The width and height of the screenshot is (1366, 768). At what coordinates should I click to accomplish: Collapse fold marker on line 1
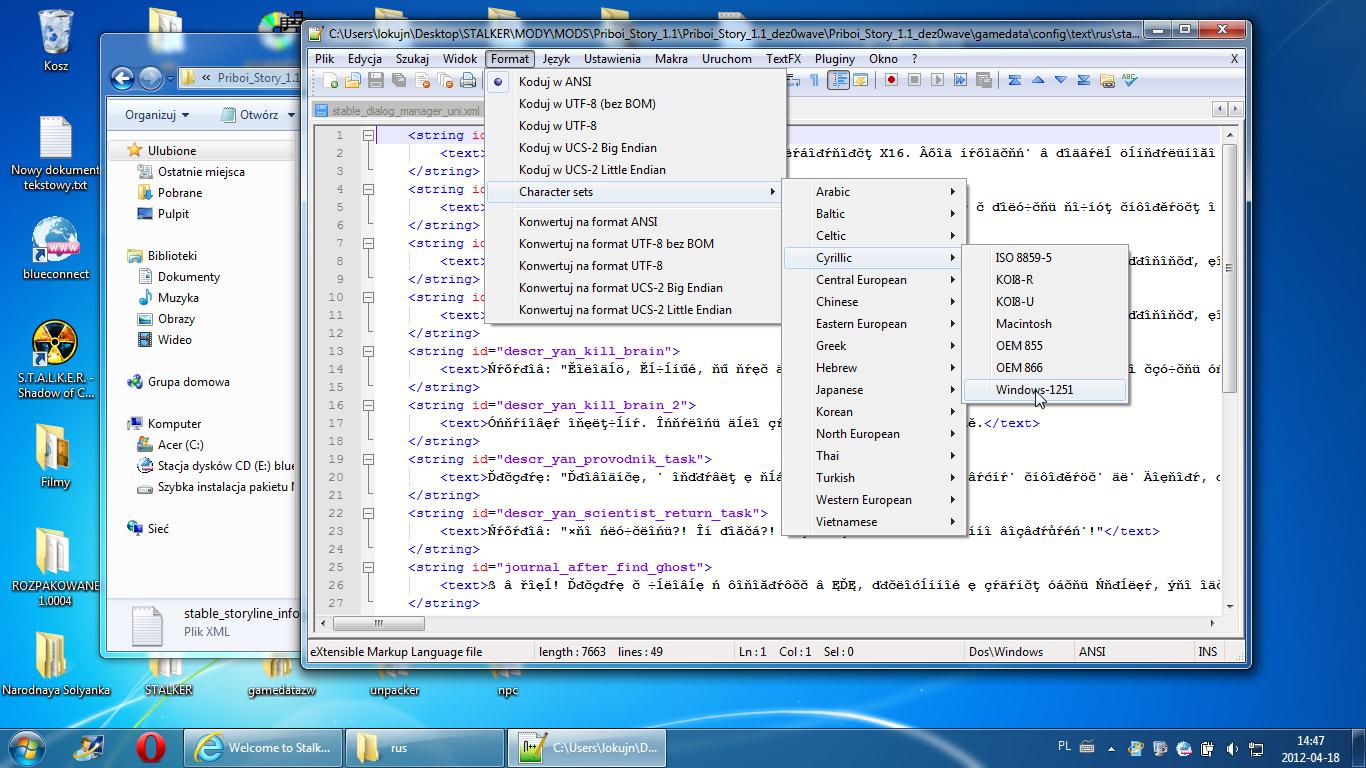(368, 135)
